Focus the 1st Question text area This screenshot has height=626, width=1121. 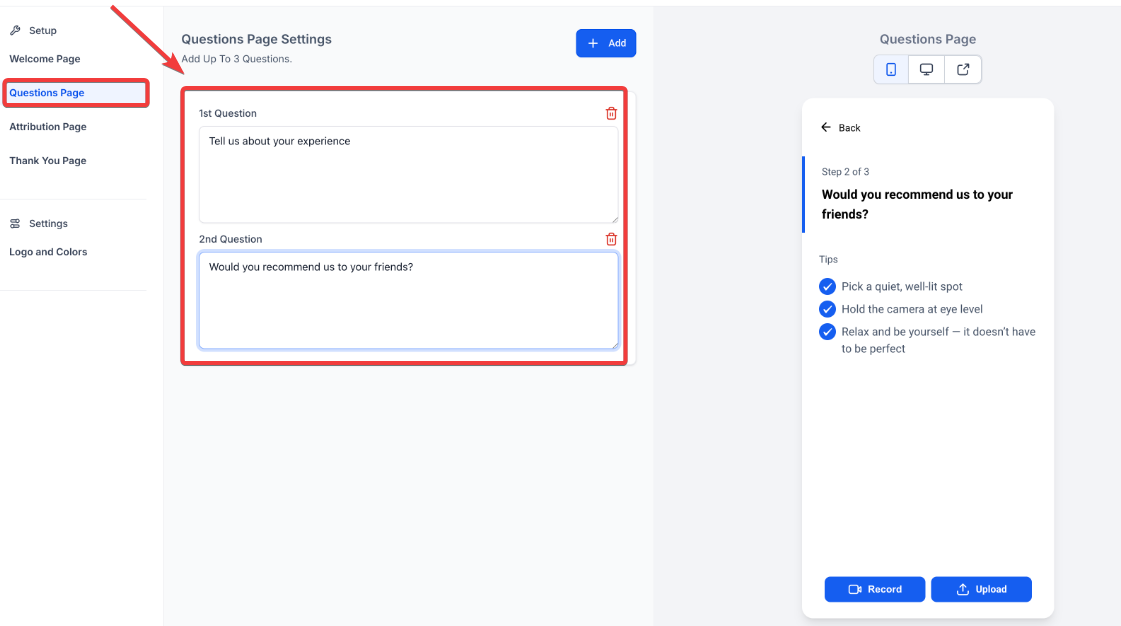pos(408,175)
